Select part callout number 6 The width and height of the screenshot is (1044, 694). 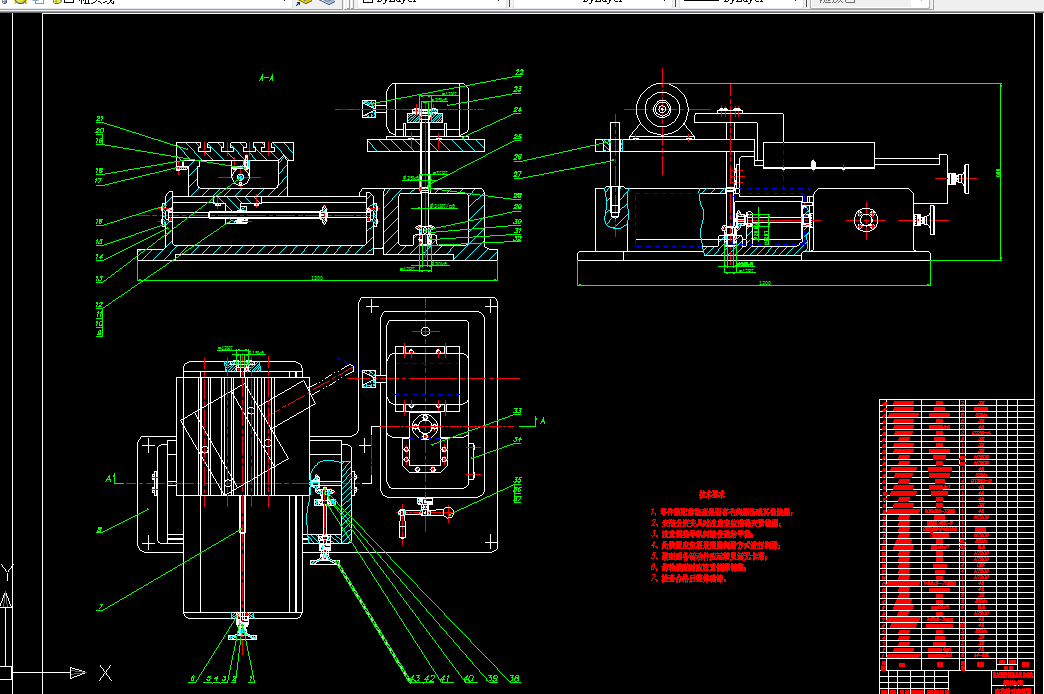(x=192, y=679)
